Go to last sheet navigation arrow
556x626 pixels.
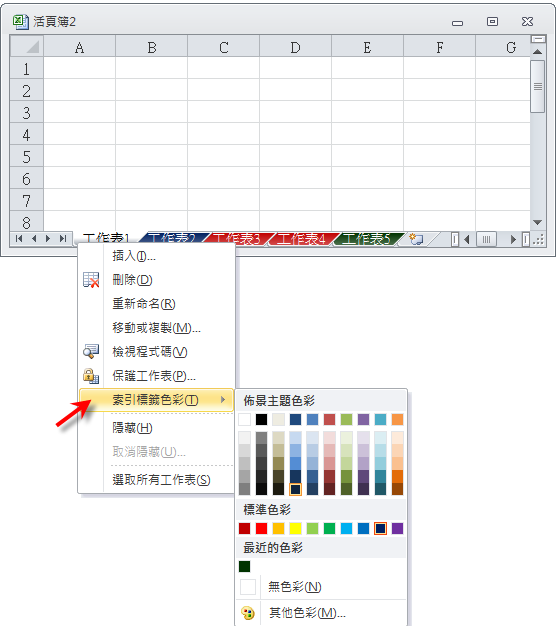(x=63, y=239)
